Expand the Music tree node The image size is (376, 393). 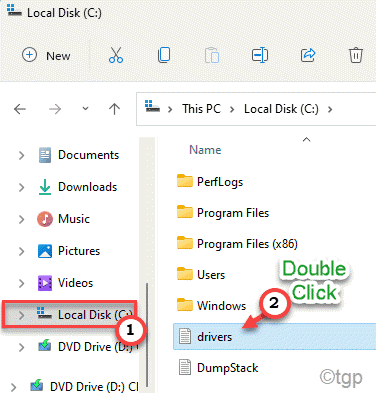coord(22,219)
